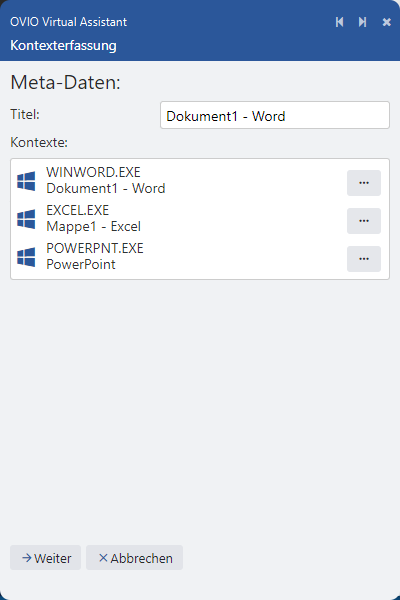Open the options menu for EXCEL.EXE context

(364, 221)
